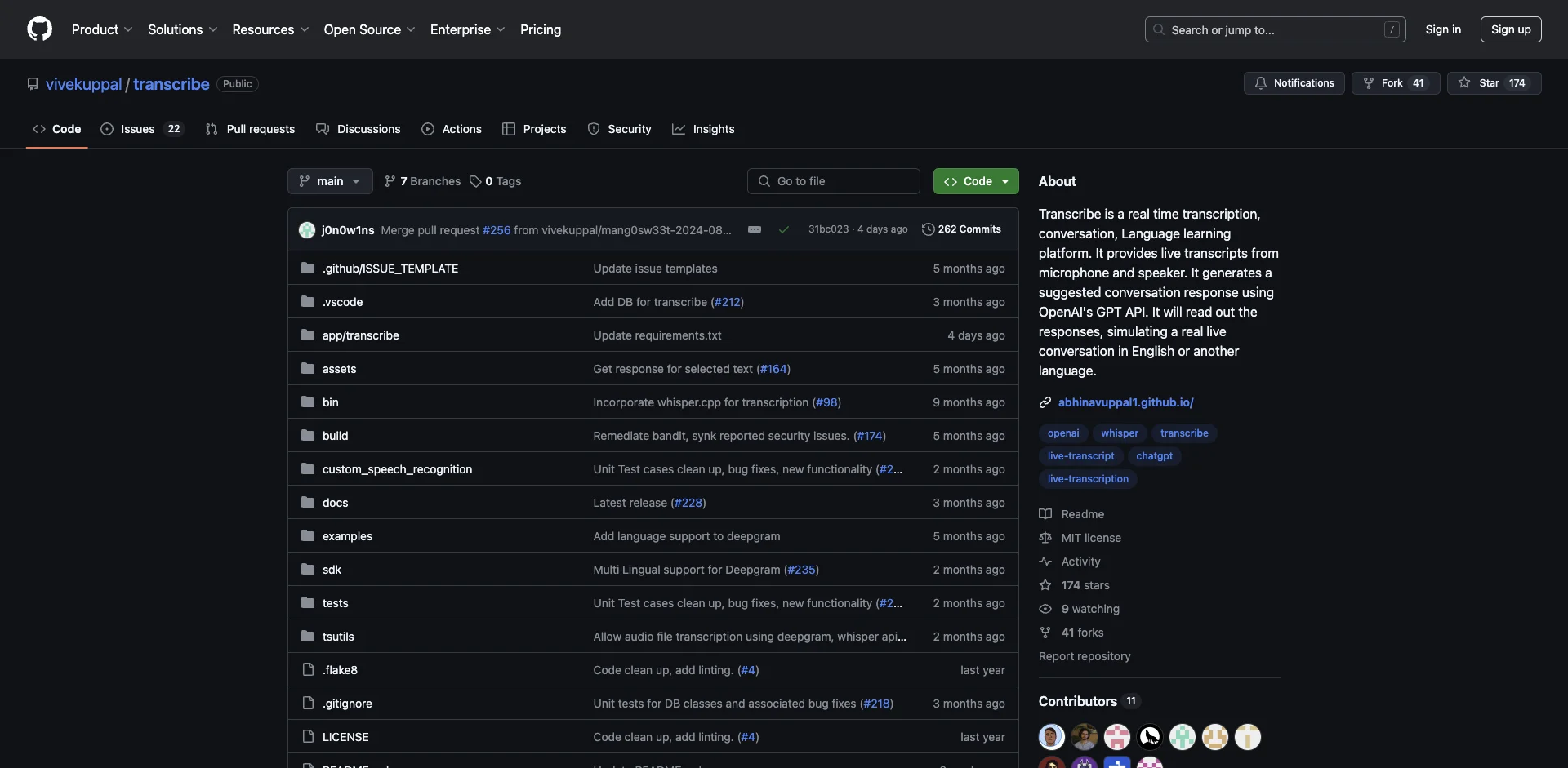
Task: Click the folder icon for sdk
Action: (308, 569)
